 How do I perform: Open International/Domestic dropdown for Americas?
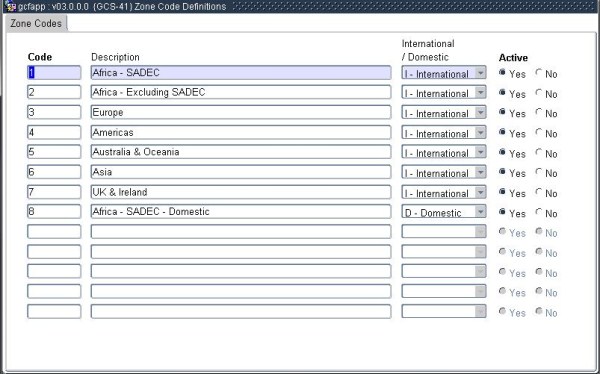click(x=444, y=132)
